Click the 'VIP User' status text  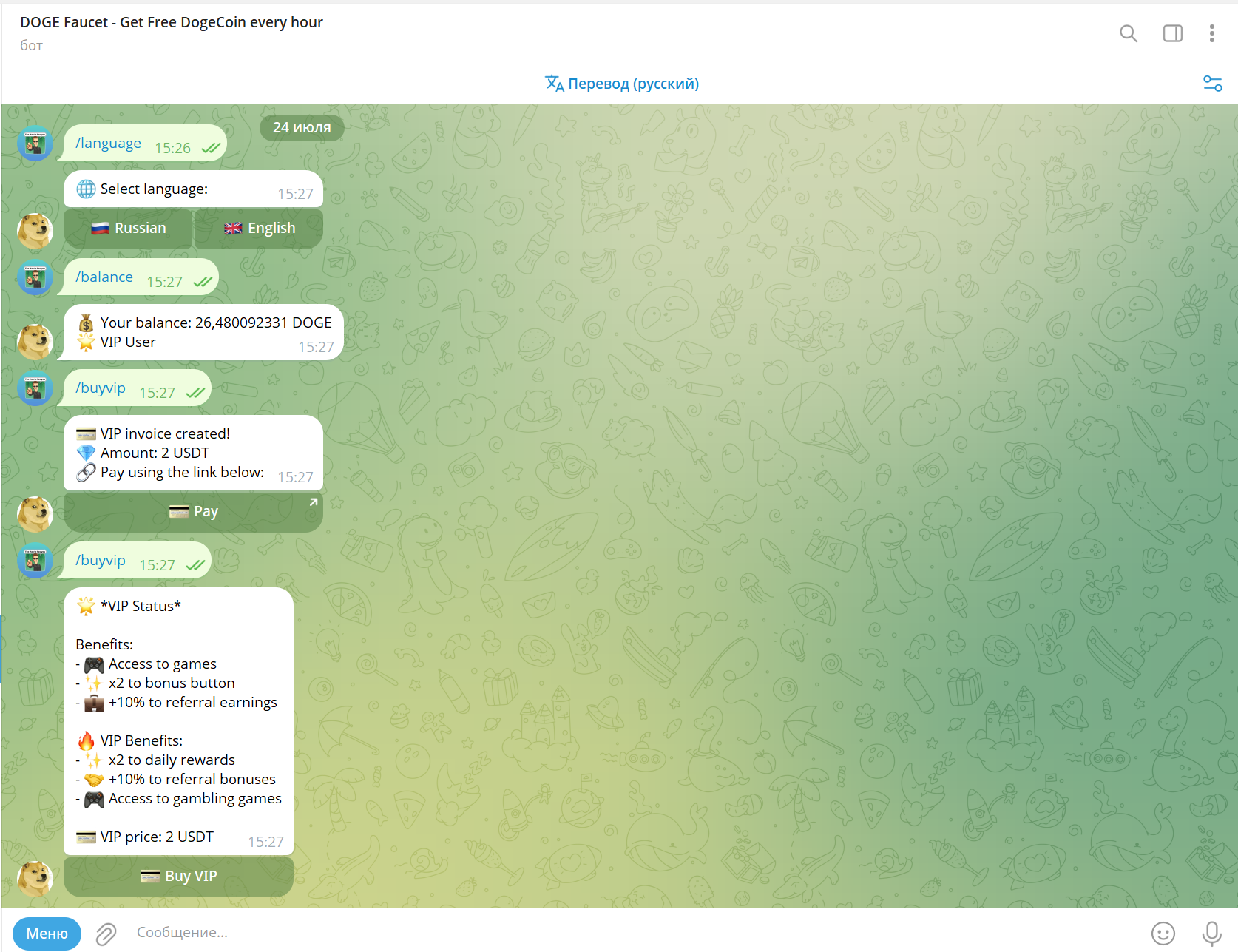pyautogui.click(x=128, y=342)
